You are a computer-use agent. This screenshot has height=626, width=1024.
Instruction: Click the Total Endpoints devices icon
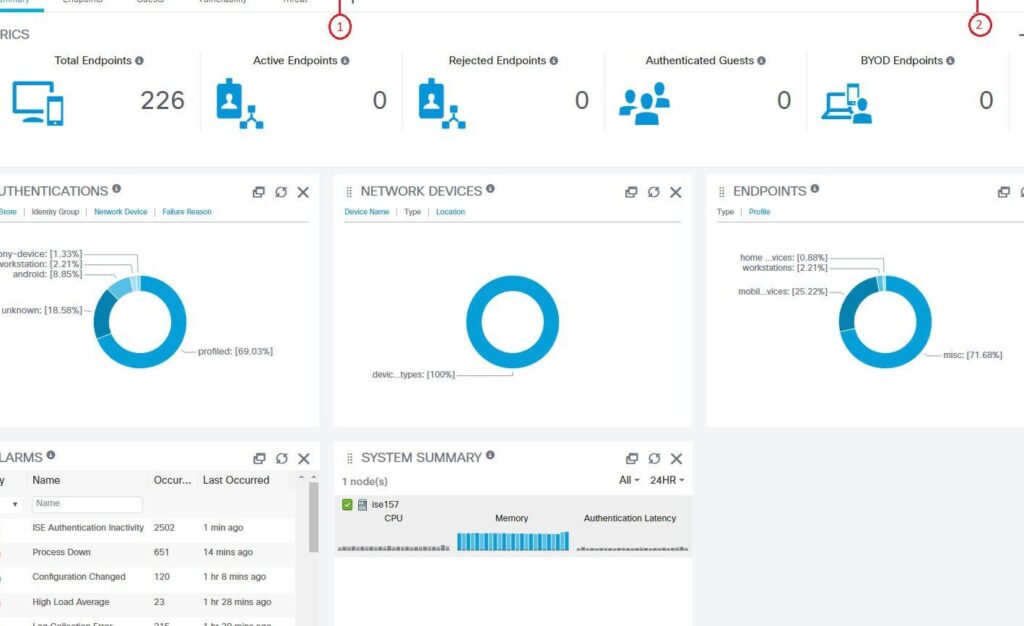[38, 102]
